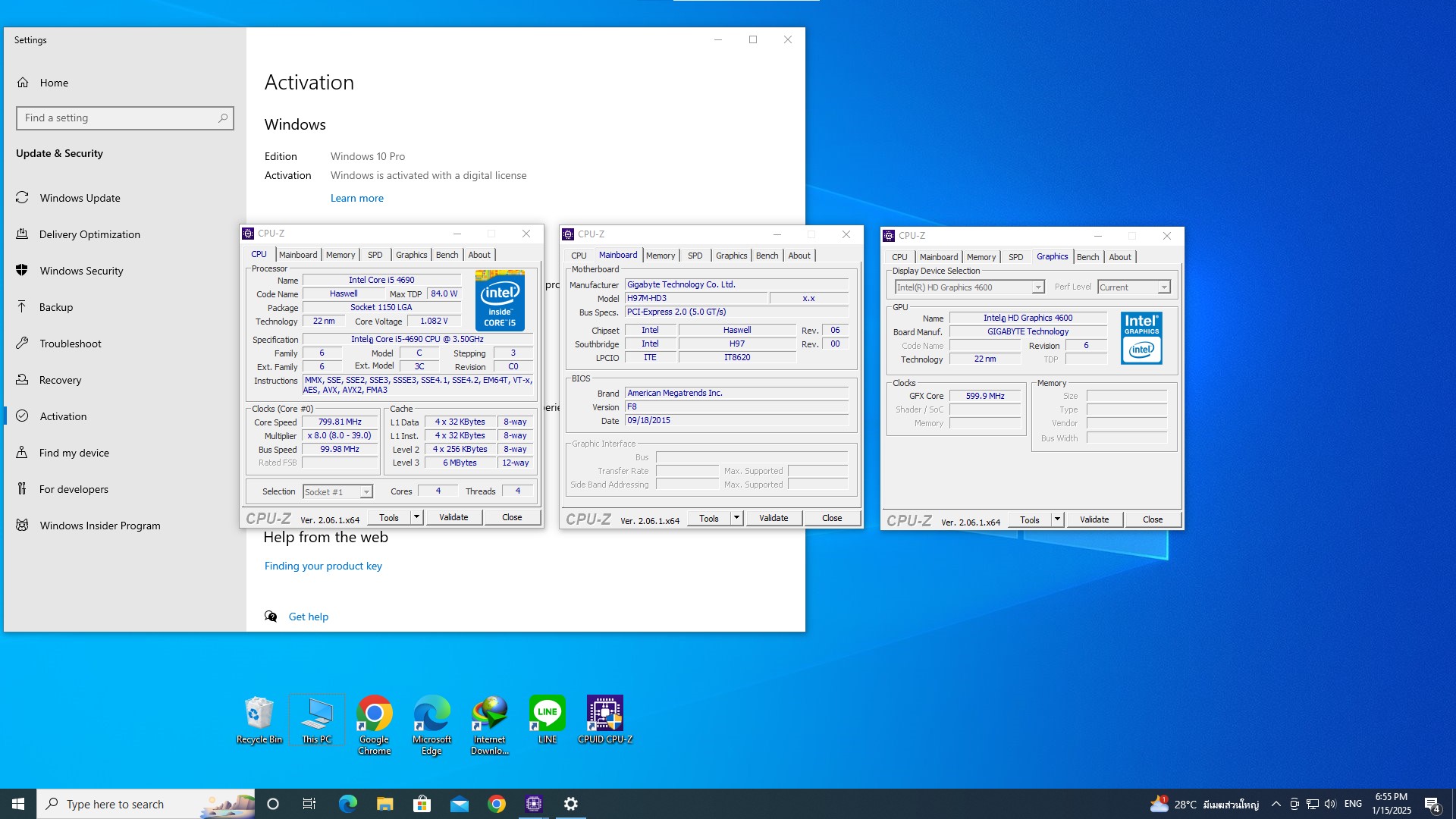Select Internet Download Manager desktop shortcut
The image size is (1456, 819).
(x=490, y=726)
